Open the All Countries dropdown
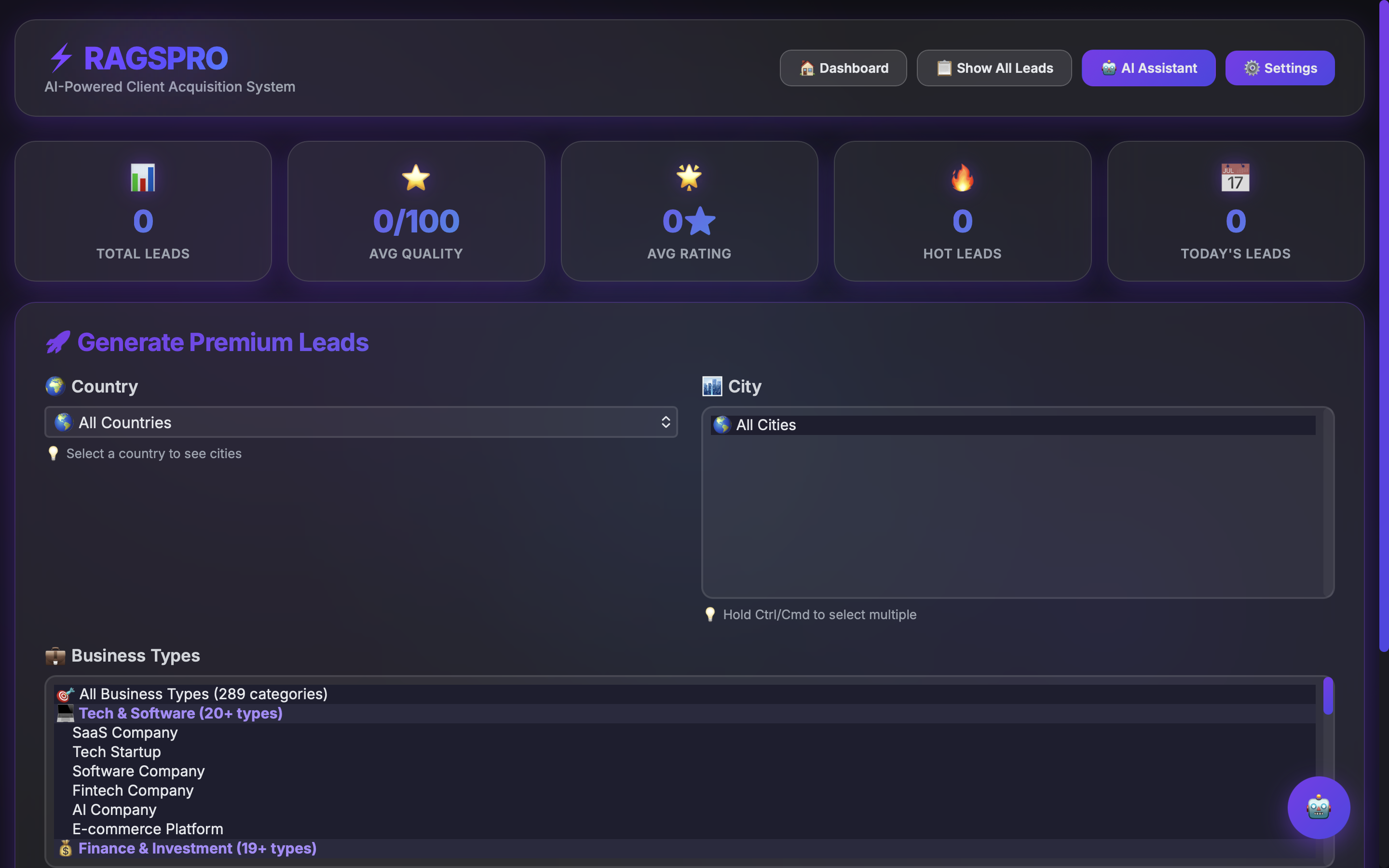Image resolution: width=1389 pixels, height=868 pixels. pyautogui.click(x=361, y=422)
